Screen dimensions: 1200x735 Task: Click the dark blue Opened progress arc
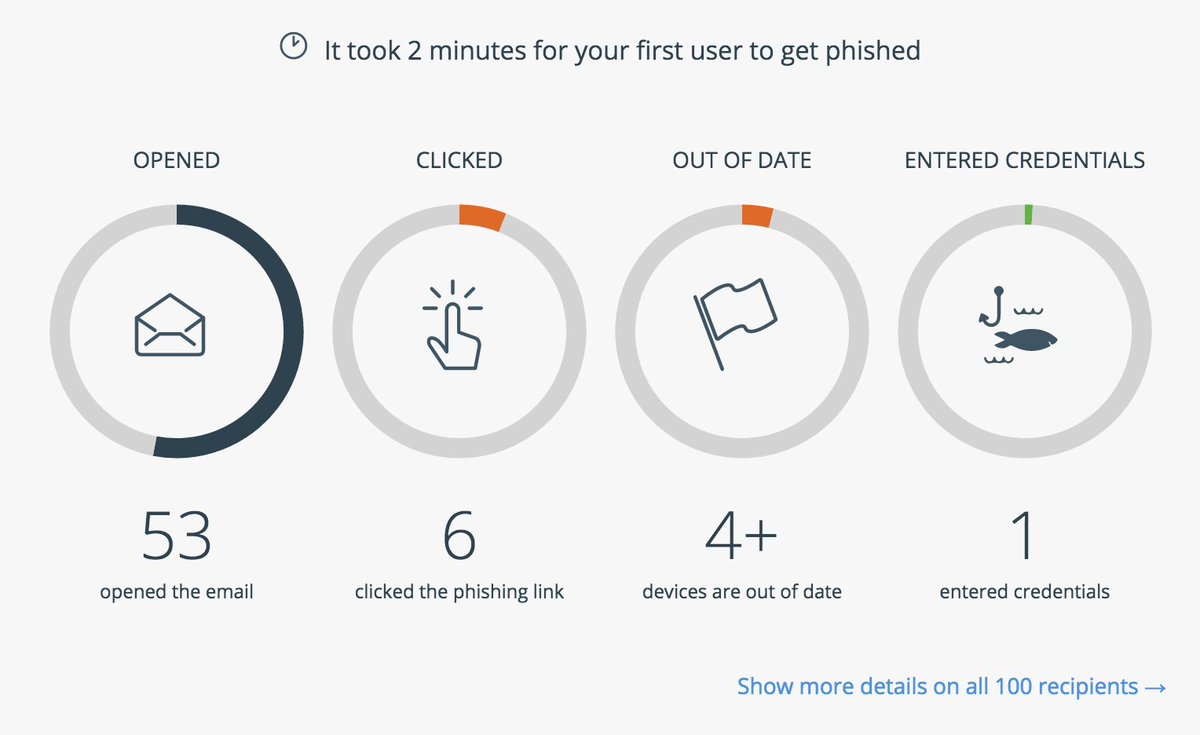292,330
